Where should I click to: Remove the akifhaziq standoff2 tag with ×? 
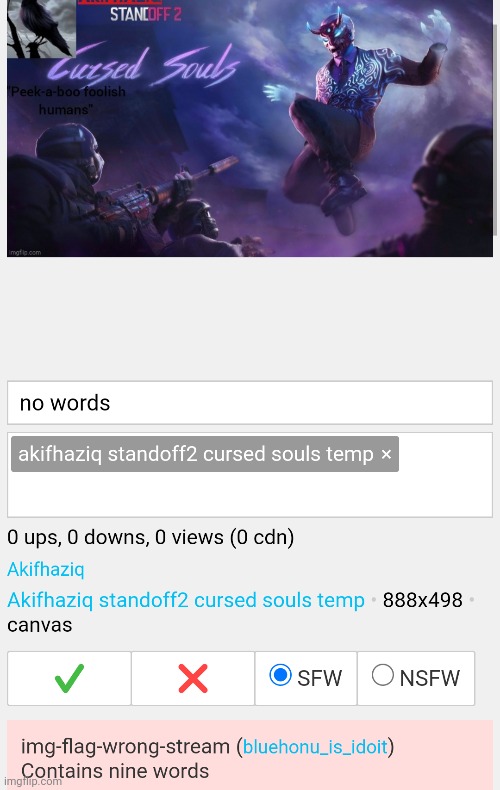point(386,454)
